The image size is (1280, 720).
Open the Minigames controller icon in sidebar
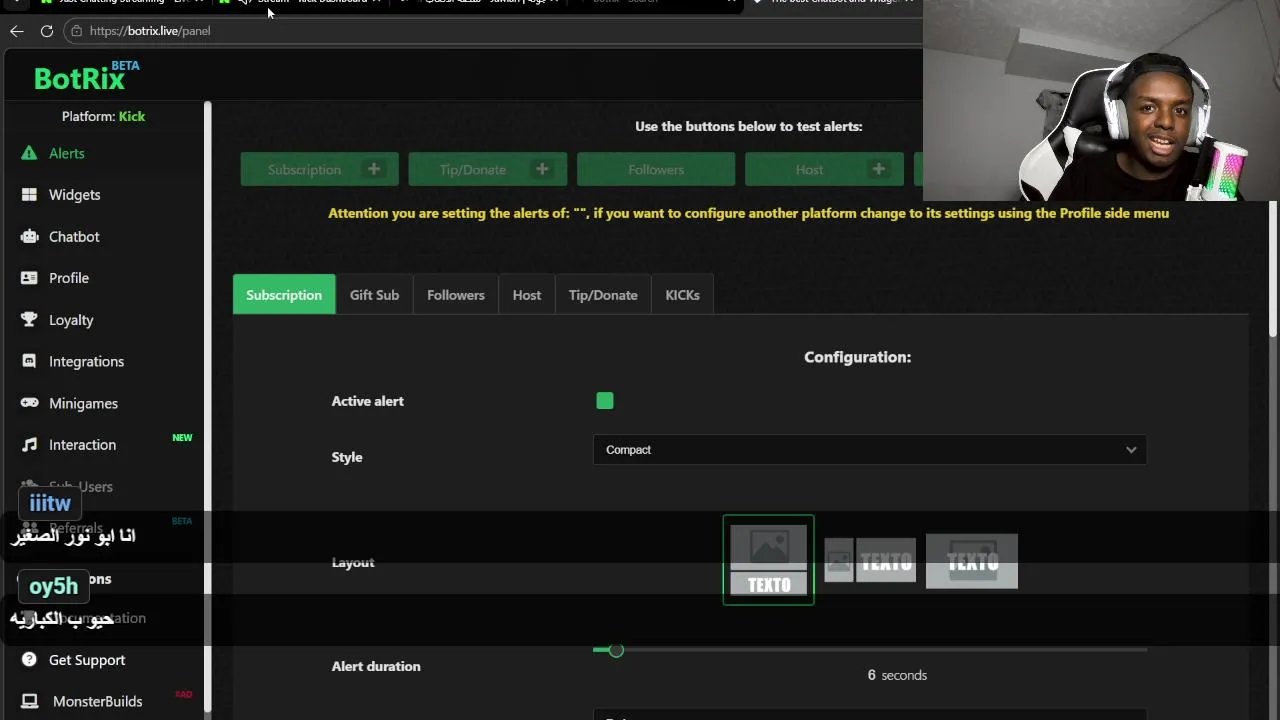(x=29, y=403)
